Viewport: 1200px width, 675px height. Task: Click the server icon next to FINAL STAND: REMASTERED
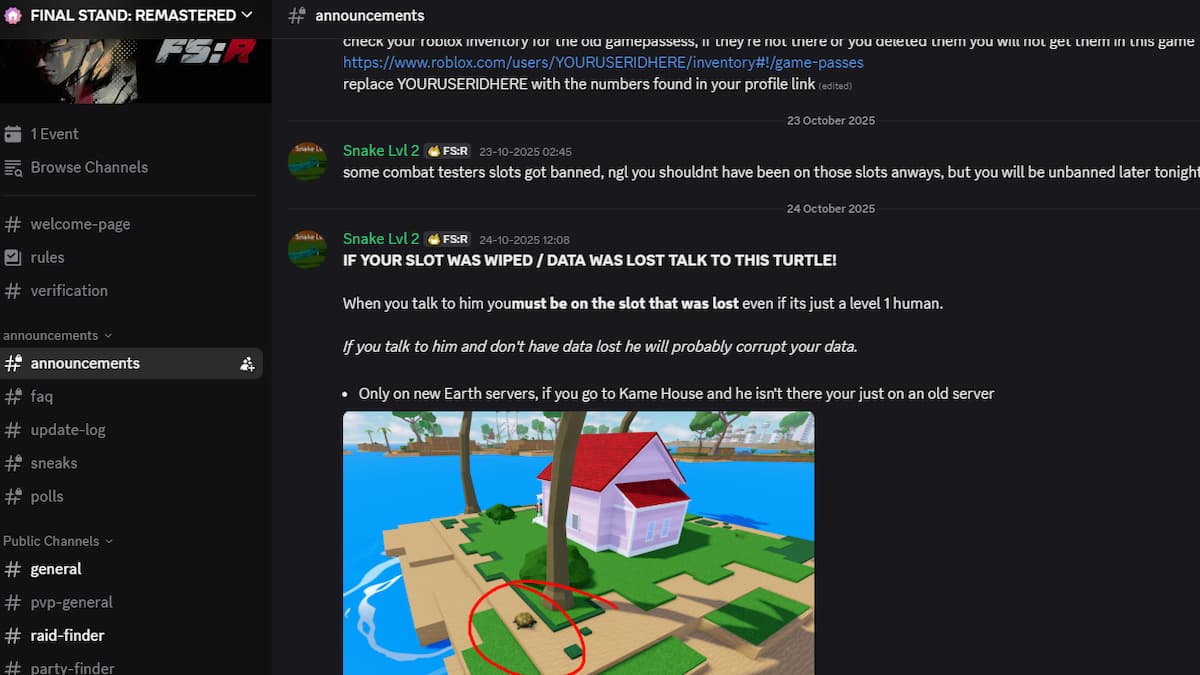coord(13,15)
